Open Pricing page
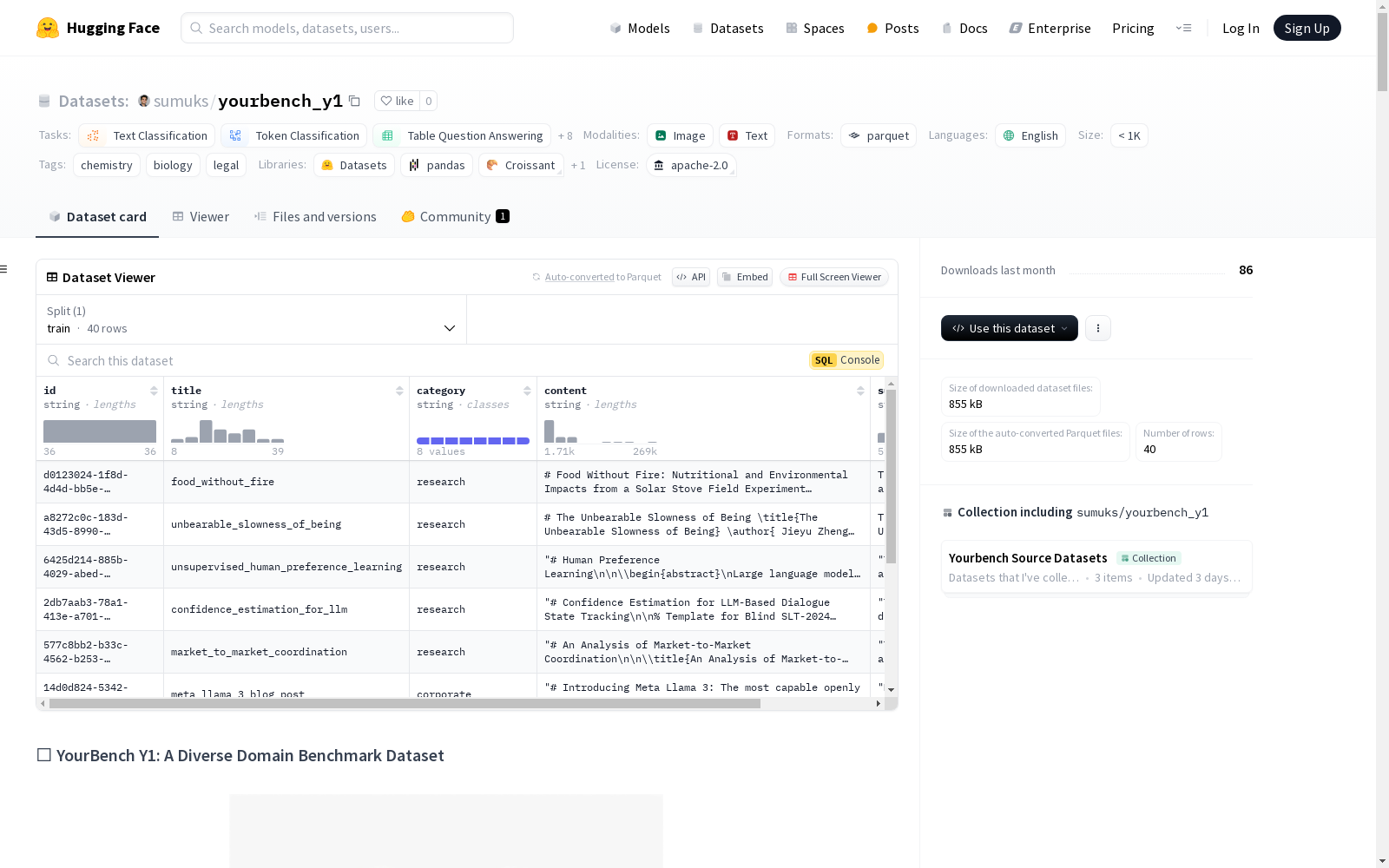This screenshot has width=1389, height=868. coord(1133,28)
